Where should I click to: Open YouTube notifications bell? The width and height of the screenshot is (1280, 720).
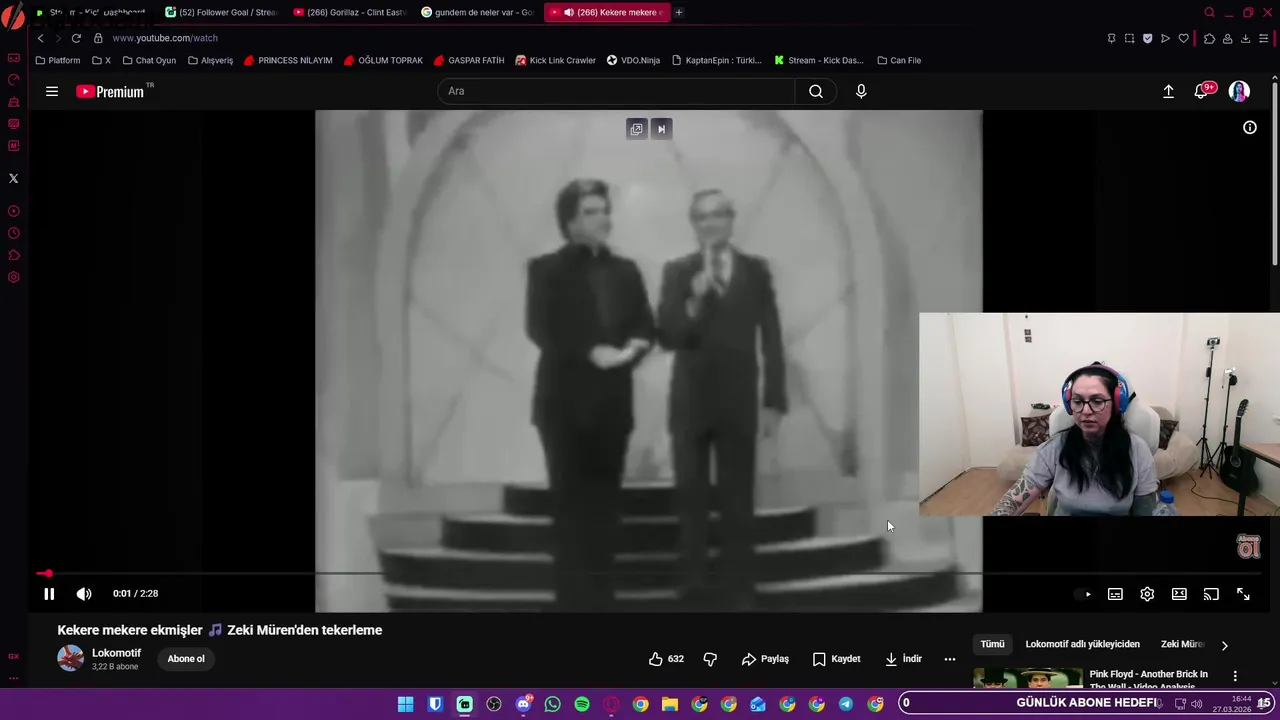click(x=1203, y=91)
